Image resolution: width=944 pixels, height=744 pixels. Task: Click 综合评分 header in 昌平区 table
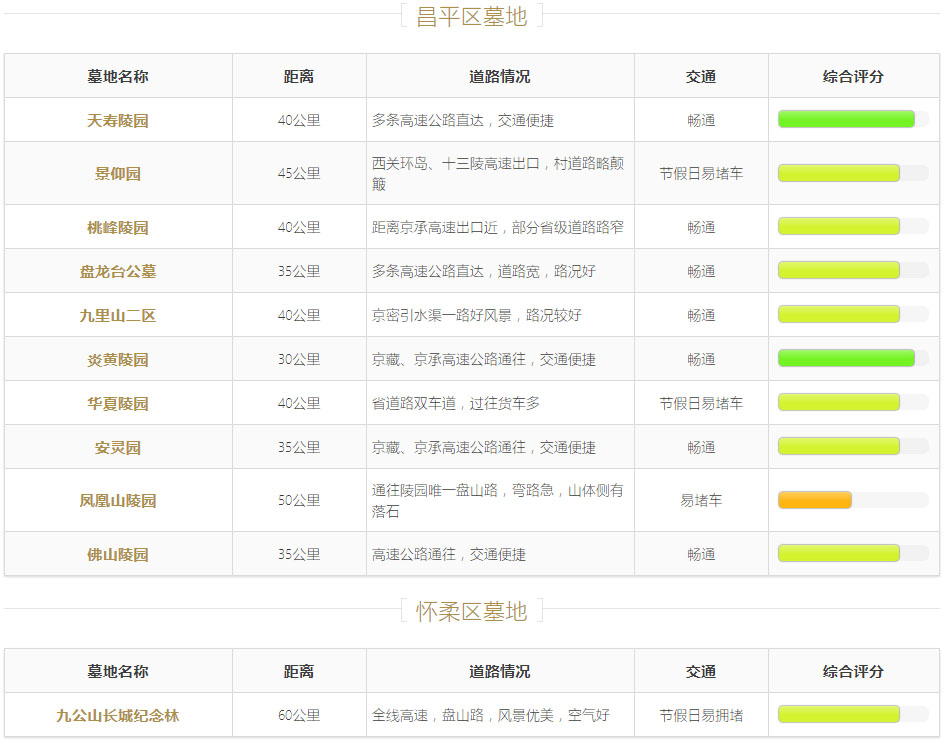[x=853, y=76]
